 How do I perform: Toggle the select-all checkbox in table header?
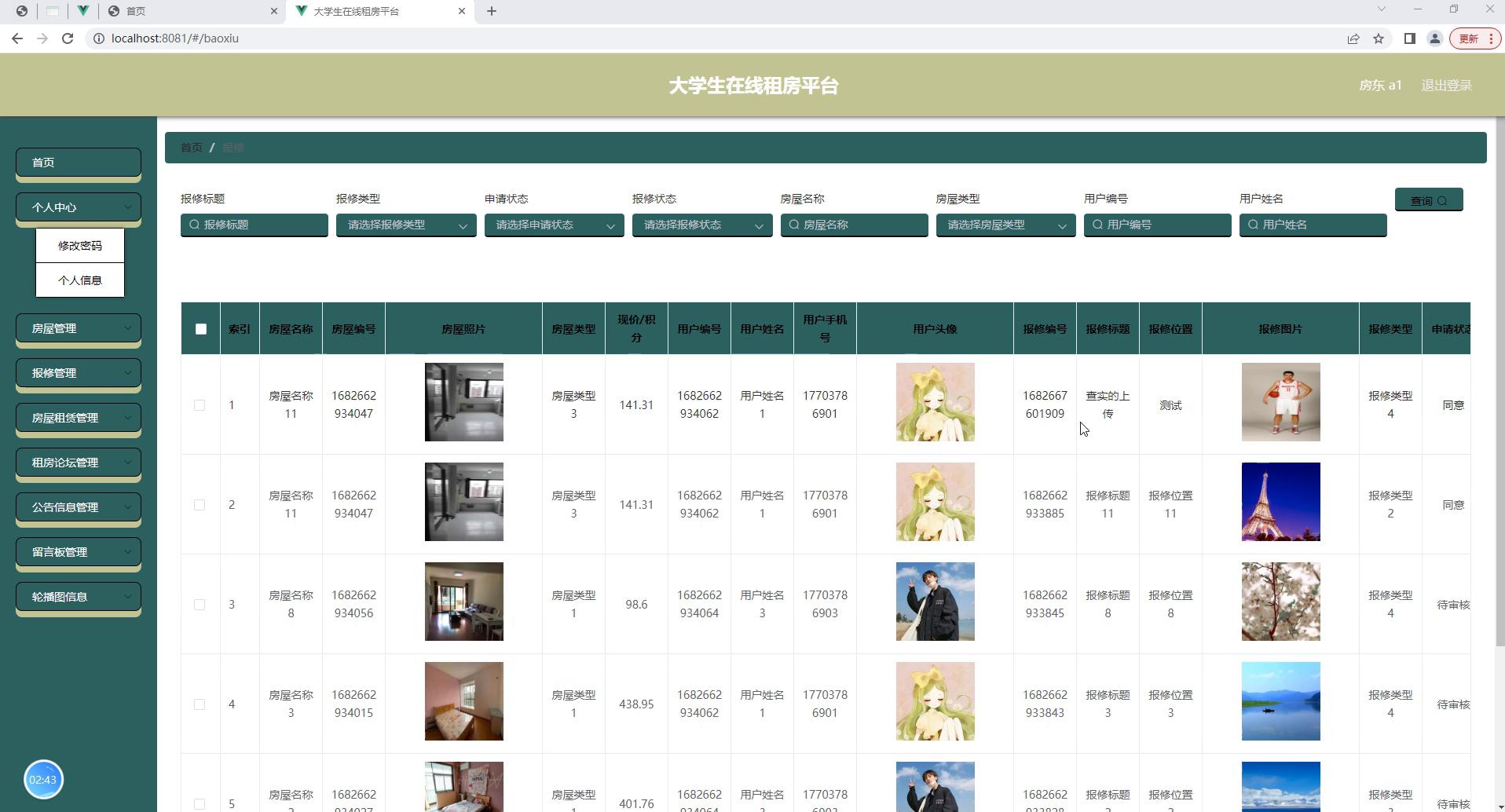[x=201, y=329]
